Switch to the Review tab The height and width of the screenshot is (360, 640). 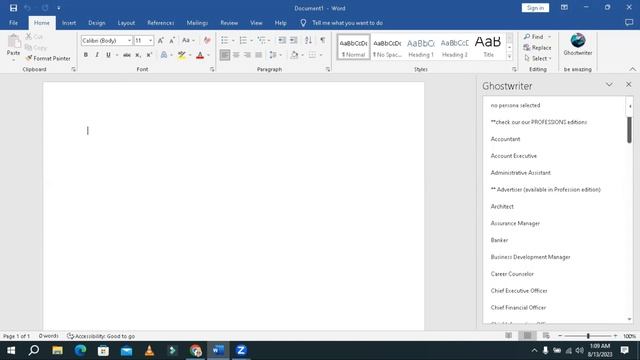pos(229,23)
